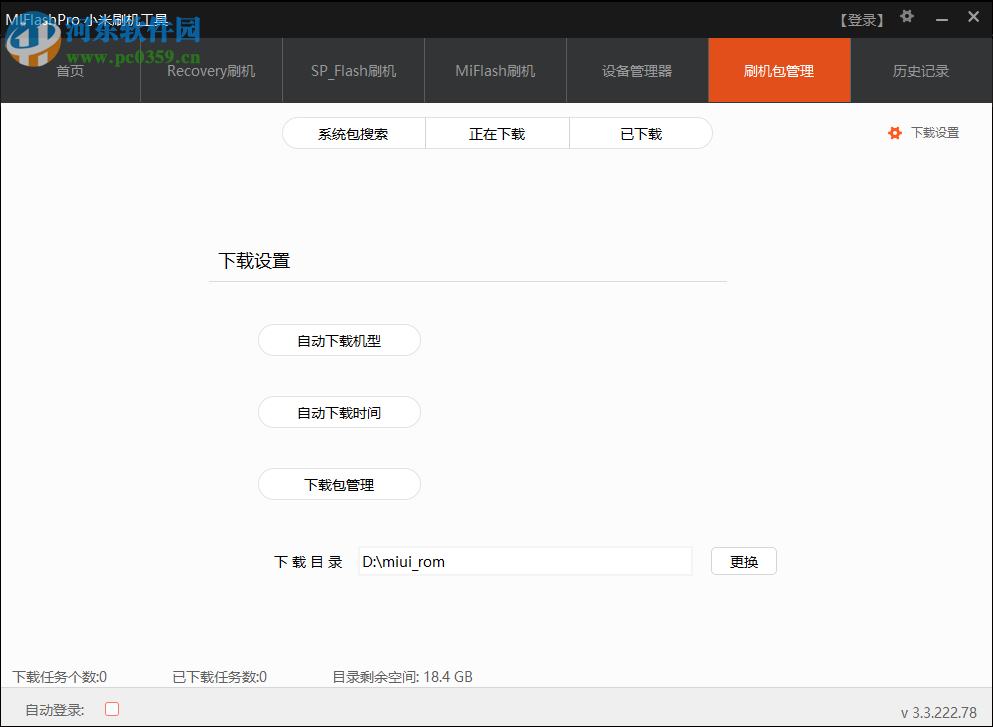Click the D:\miui_rom path input field
Screen dimensions: 993x727
coord(525,561)
